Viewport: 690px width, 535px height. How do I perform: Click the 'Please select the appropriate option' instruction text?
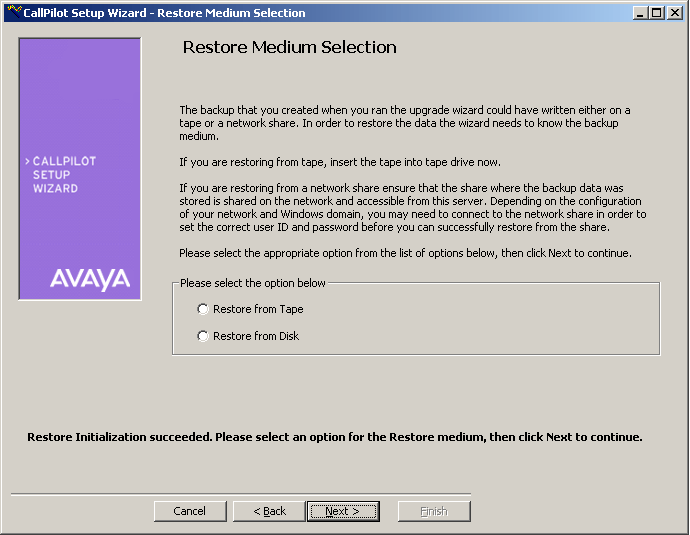point(405,253)
